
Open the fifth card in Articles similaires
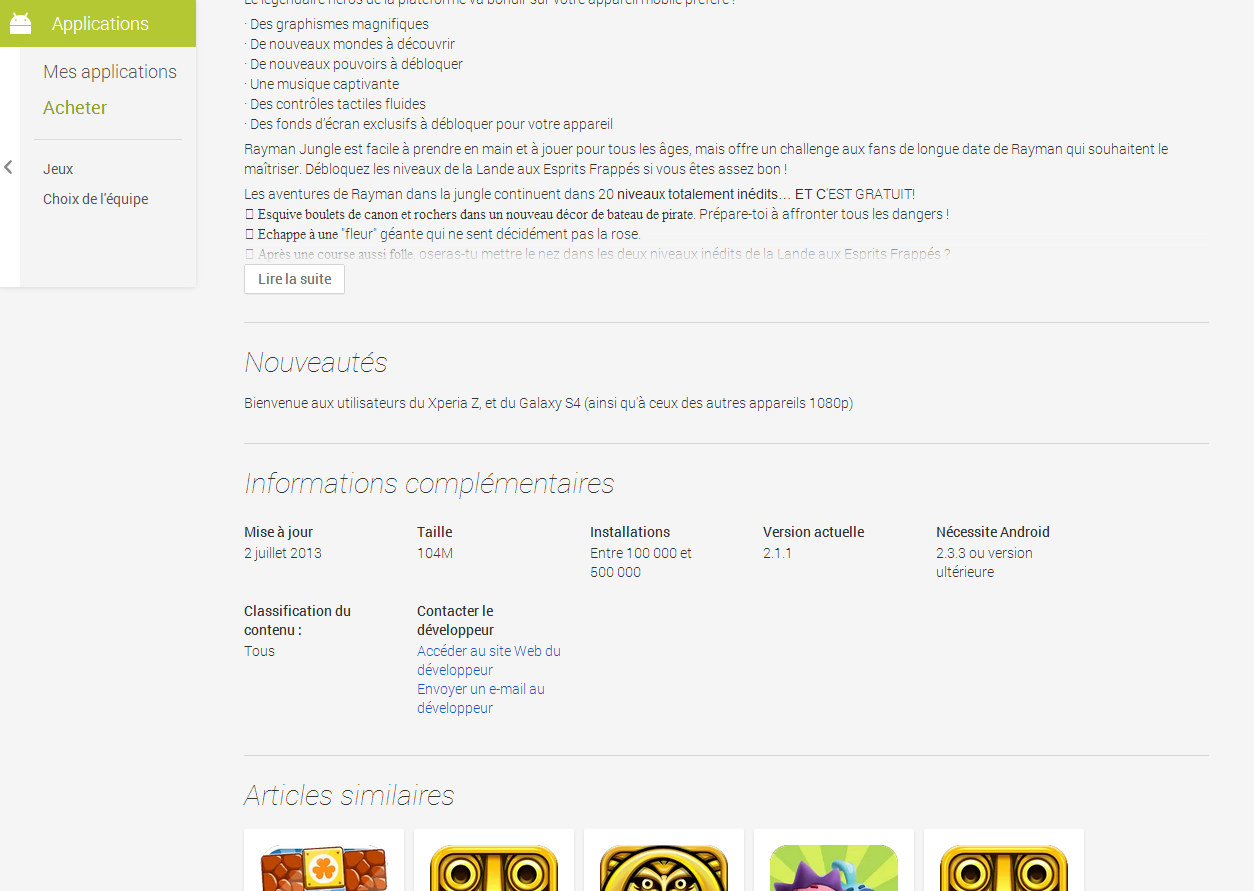click(1004, 860)
